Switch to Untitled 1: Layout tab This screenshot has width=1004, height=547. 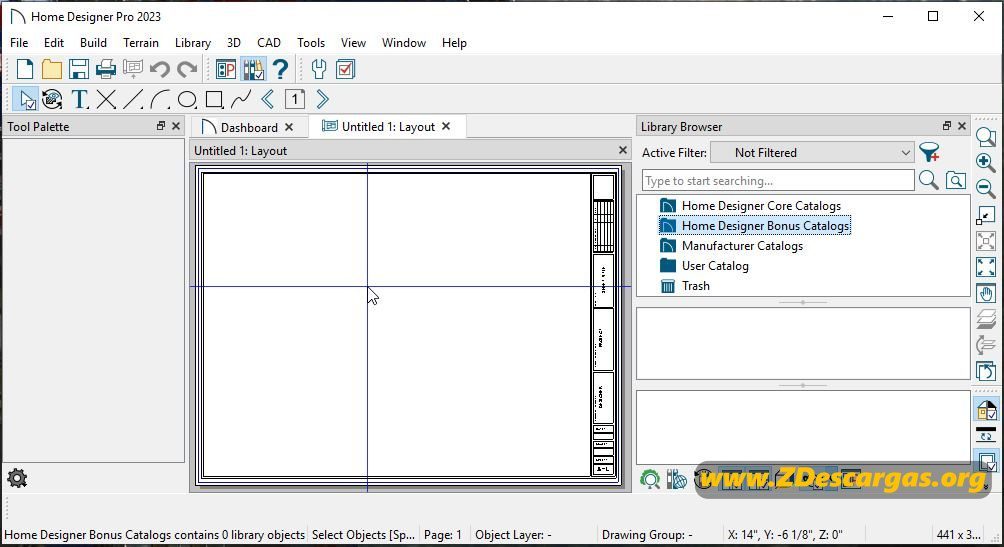(388, 127)
